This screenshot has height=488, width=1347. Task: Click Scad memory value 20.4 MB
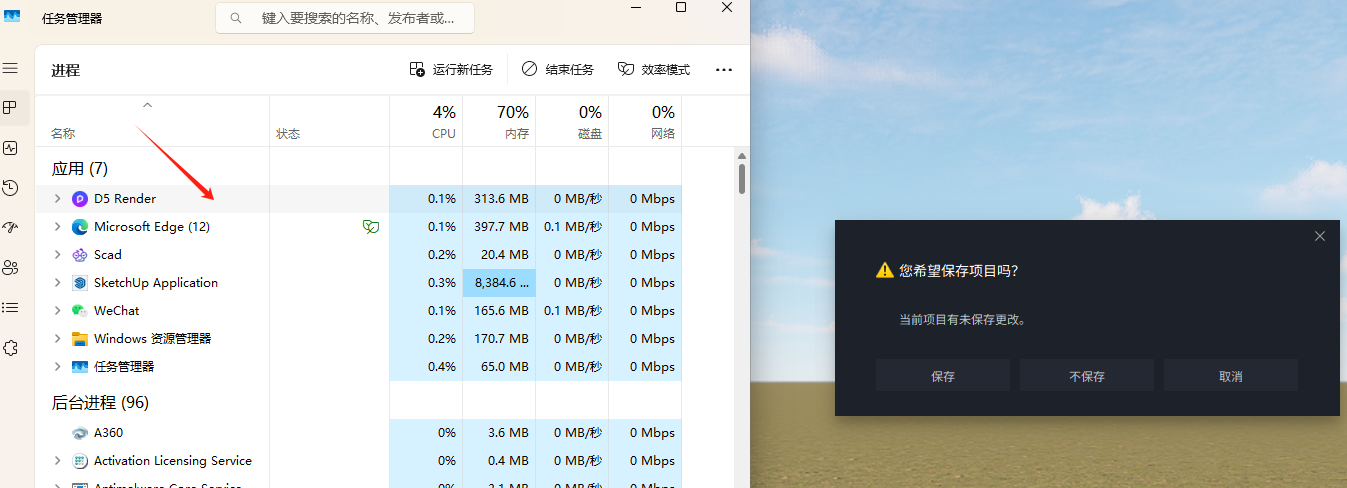pyautogui.click(x=505, y=255)
